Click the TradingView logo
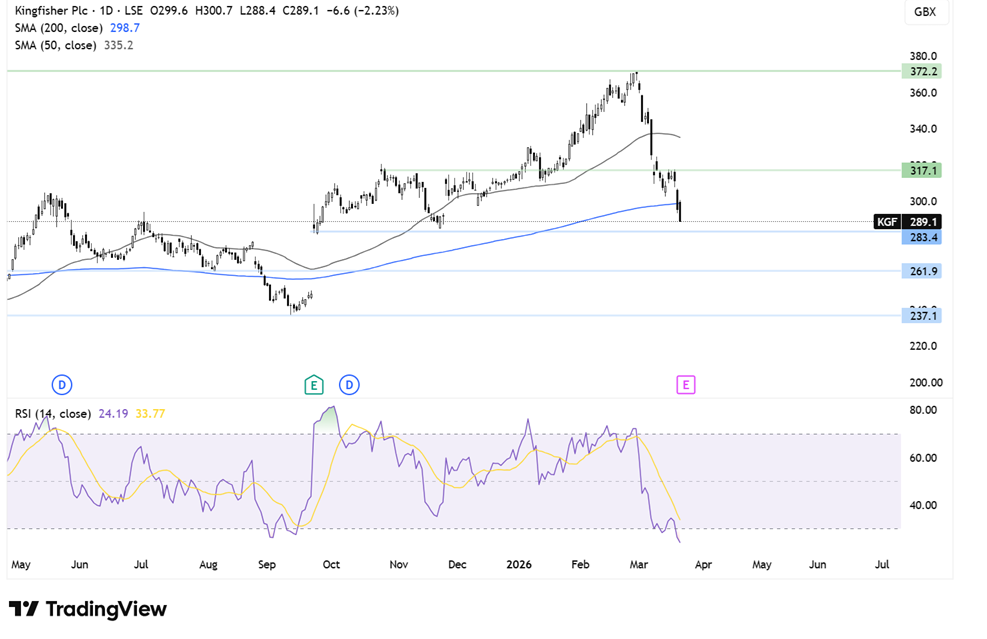The image size is (987, 639). (87, 609)
